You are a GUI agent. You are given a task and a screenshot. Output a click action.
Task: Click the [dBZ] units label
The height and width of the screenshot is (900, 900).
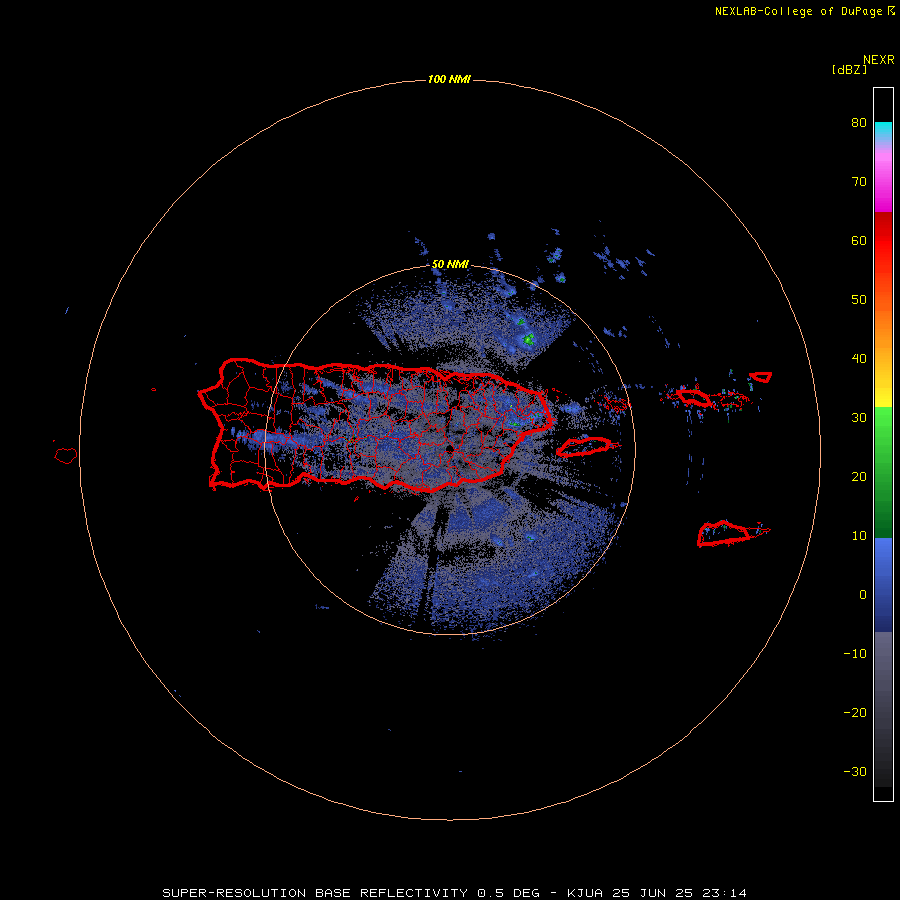[x=849, y=70]
